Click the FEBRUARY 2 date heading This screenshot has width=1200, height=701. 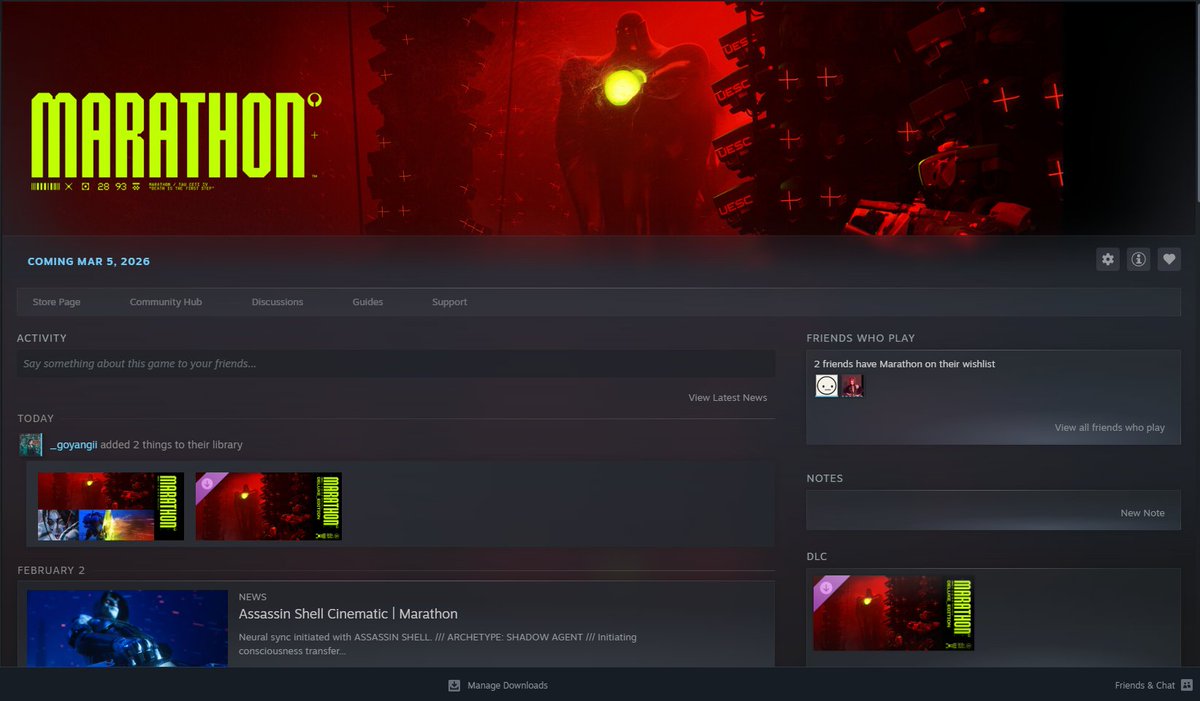[x=51, y=570]
